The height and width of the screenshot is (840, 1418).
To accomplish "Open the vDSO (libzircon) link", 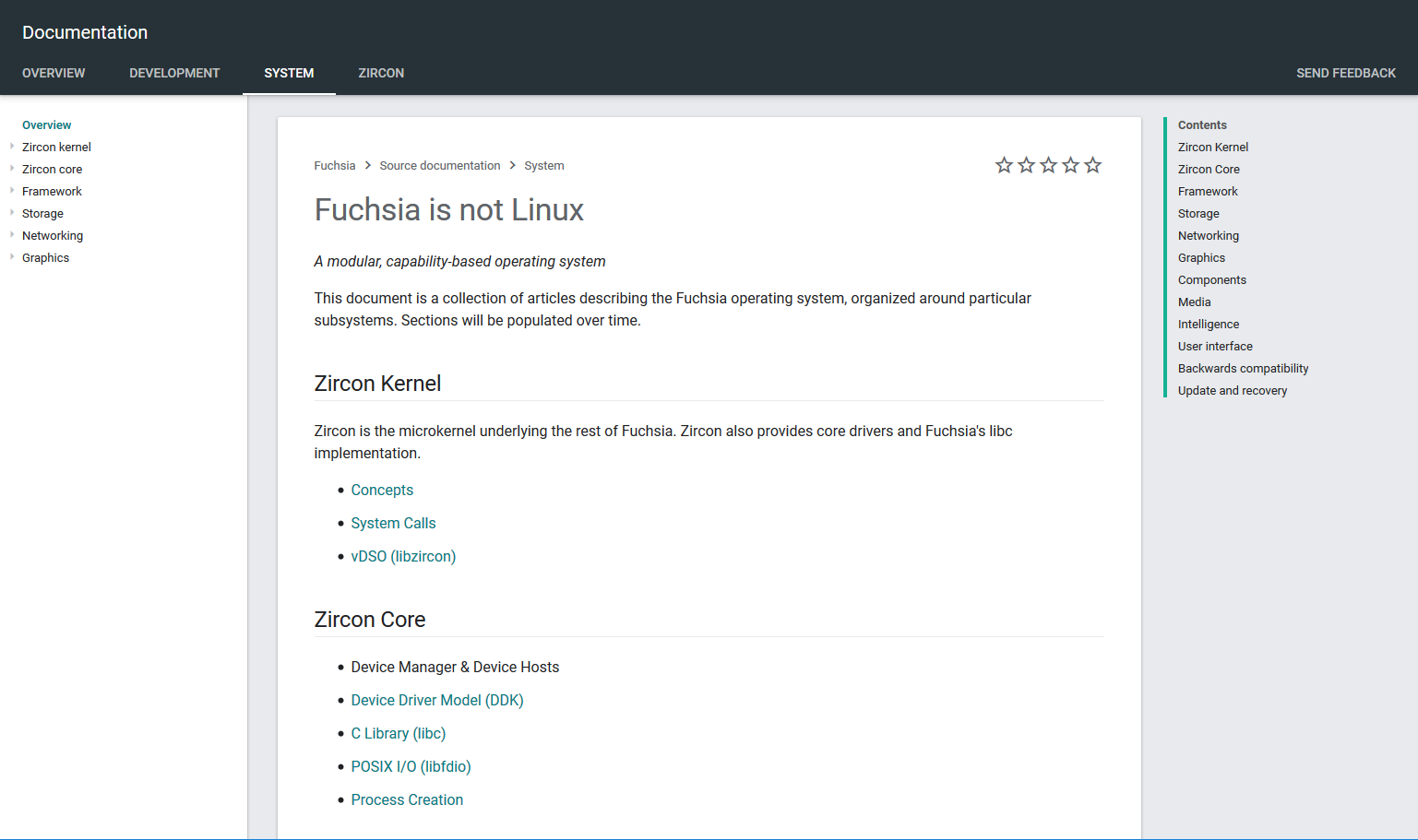I will (403, 557).
